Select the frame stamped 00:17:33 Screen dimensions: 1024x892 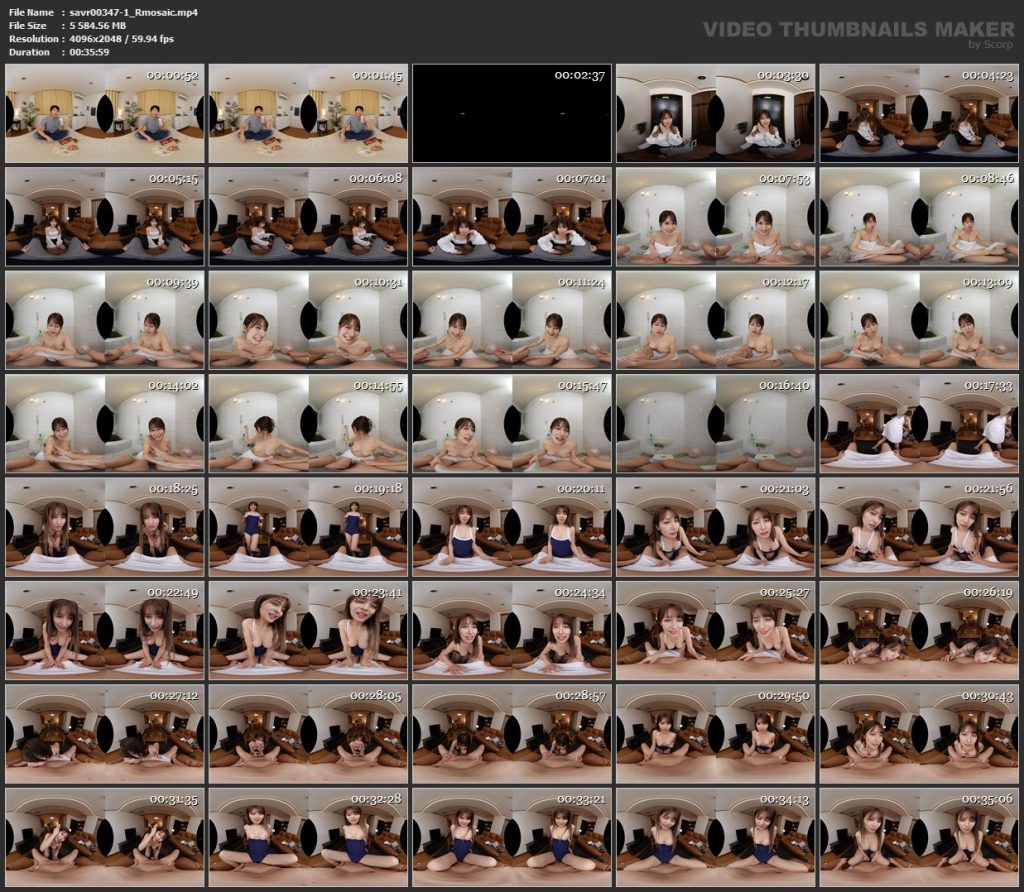pos(919,423)
